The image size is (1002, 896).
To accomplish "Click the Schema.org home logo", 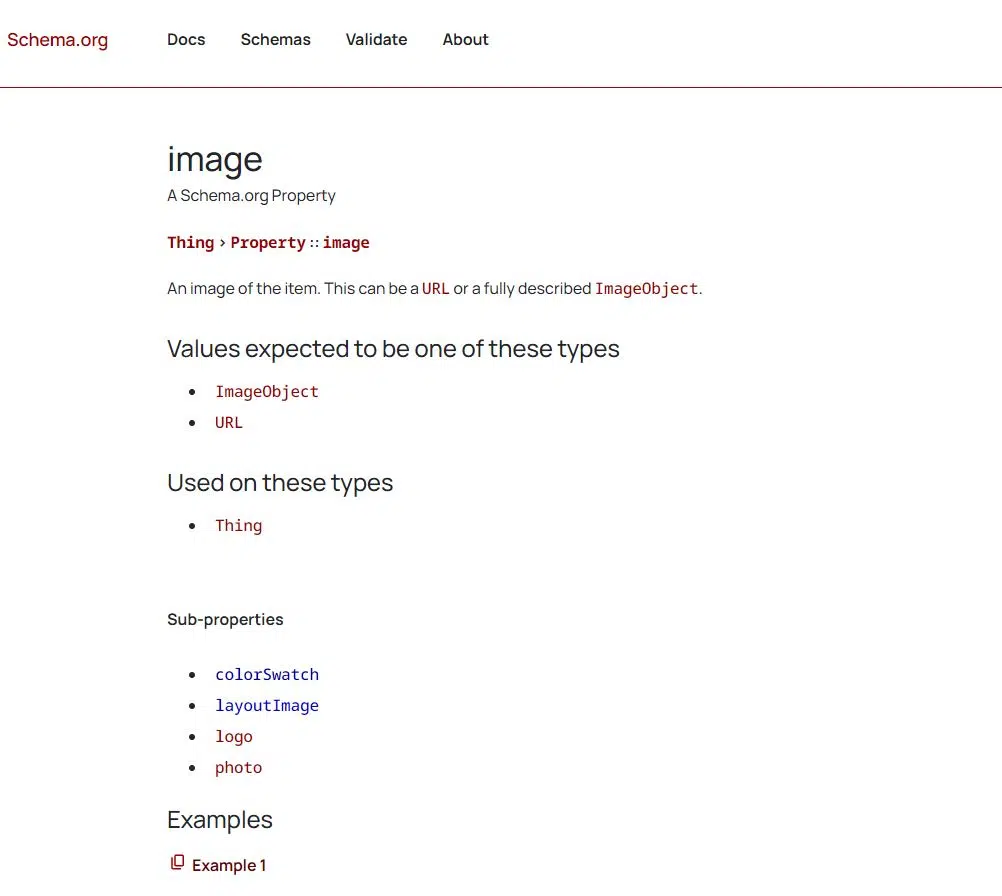I will click(58, 40).
